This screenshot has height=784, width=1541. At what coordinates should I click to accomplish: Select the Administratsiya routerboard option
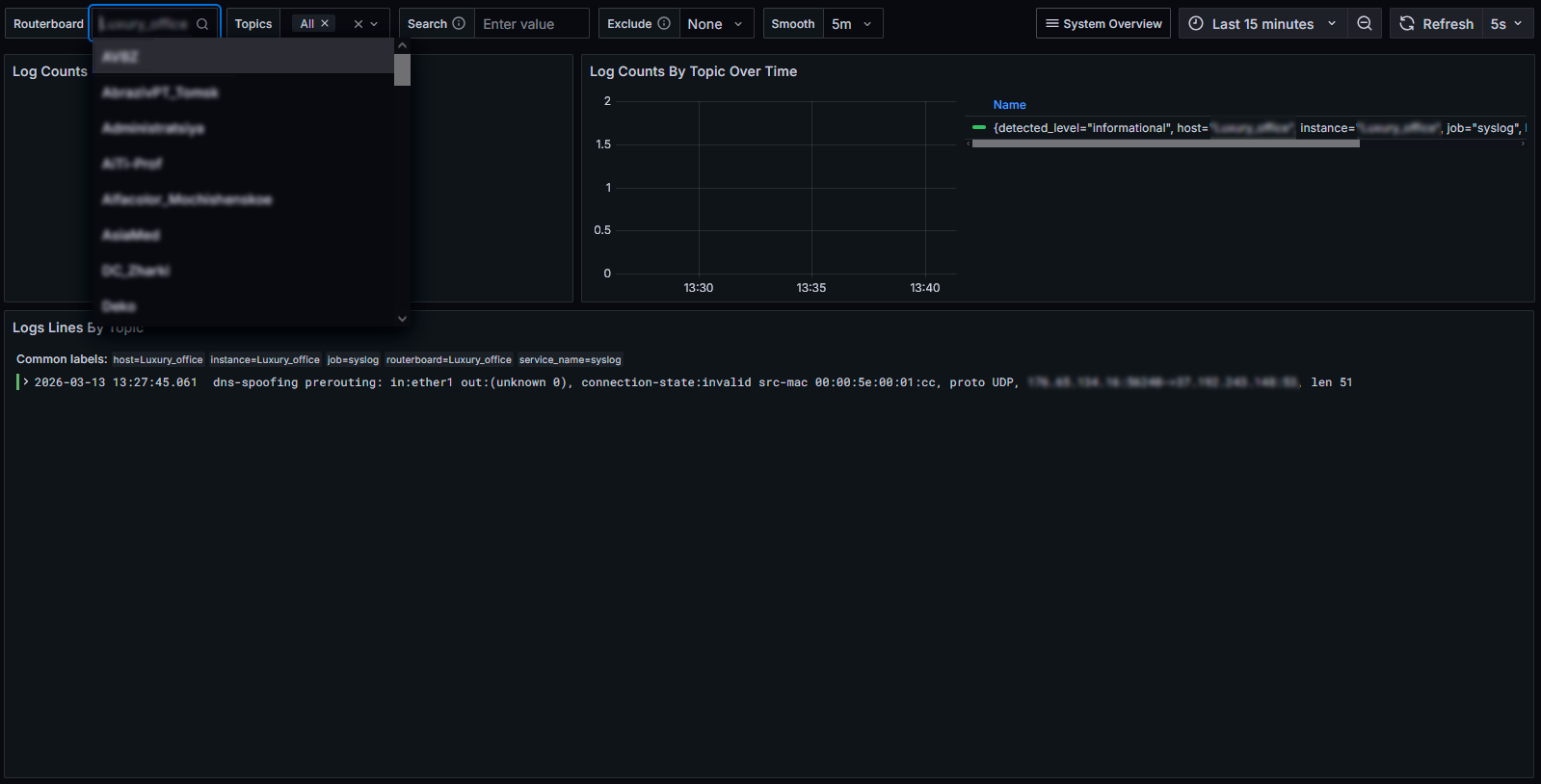(x=153, y=128)
